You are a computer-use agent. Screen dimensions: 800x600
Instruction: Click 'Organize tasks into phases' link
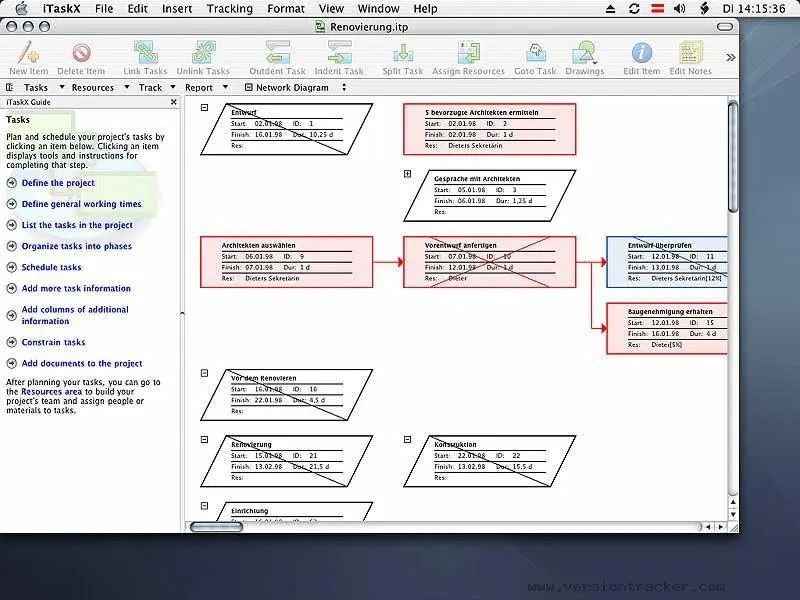(77, 246)
